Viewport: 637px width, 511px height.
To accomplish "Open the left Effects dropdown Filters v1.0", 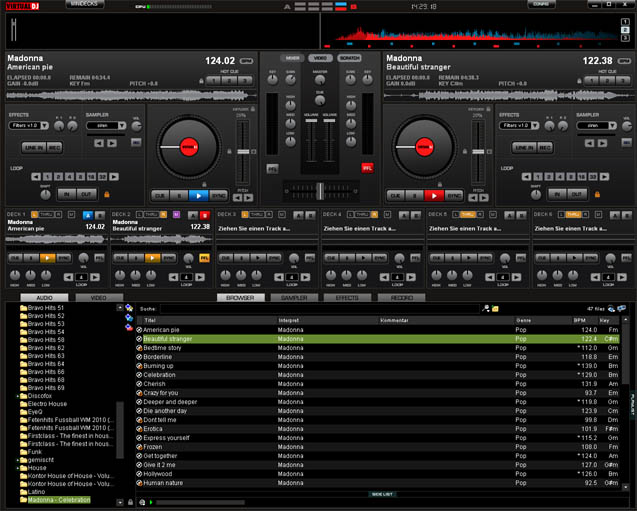I will [x=28, y=126].
